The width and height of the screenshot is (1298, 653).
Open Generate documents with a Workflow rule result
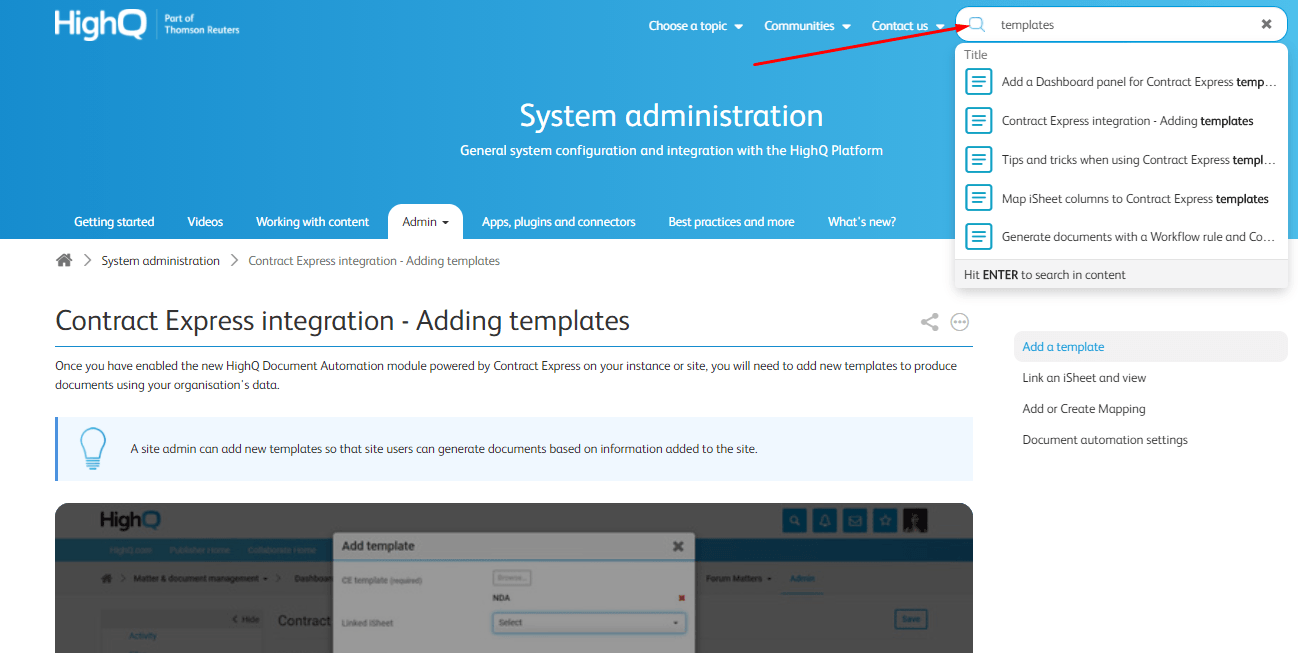(1121, 237)
